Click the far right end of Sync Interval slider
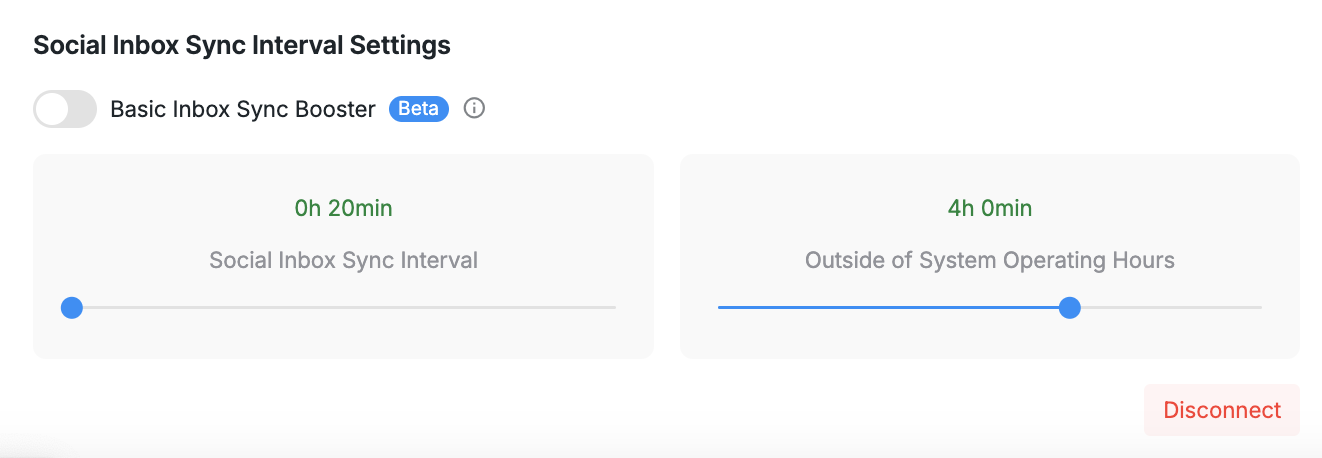The image size is (1322, 458). (613, 308)
